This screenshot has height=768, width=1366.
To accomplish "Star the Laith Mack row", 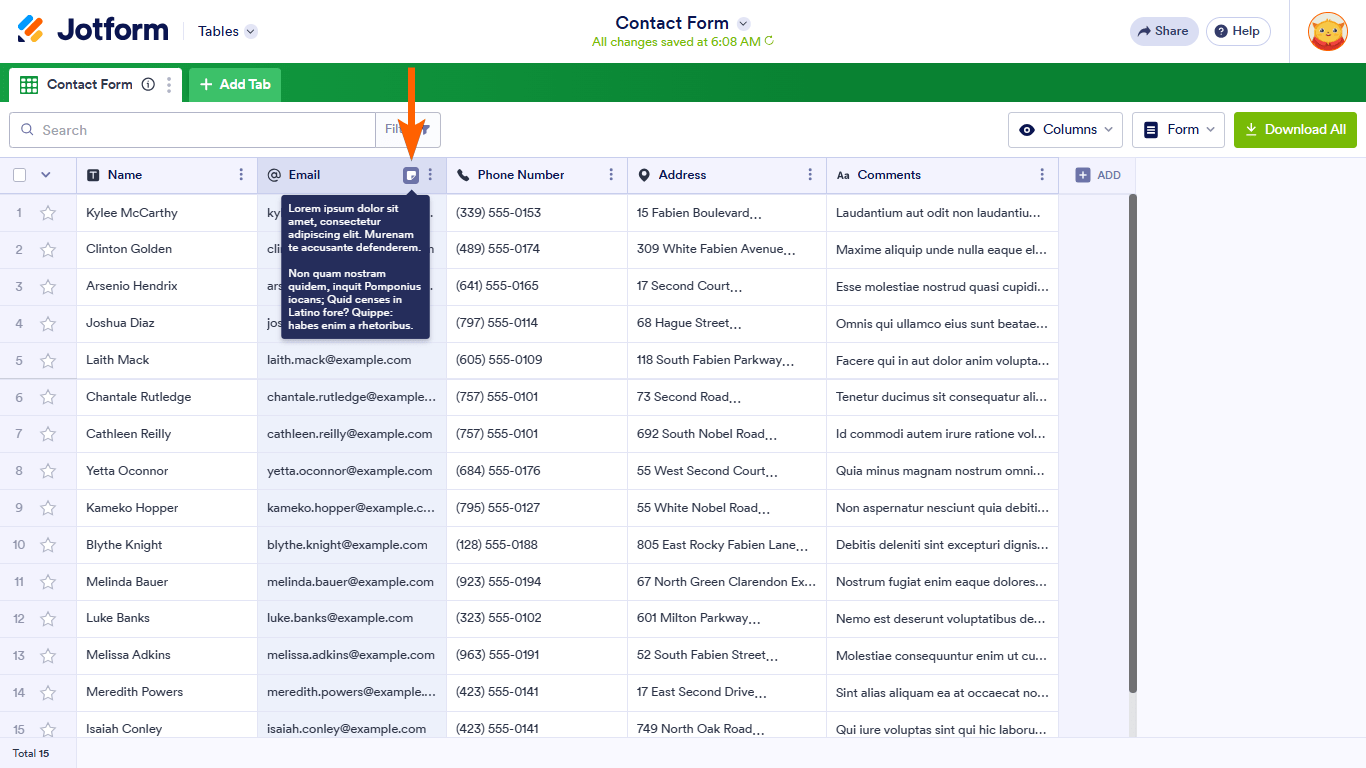I will (48, 361).
